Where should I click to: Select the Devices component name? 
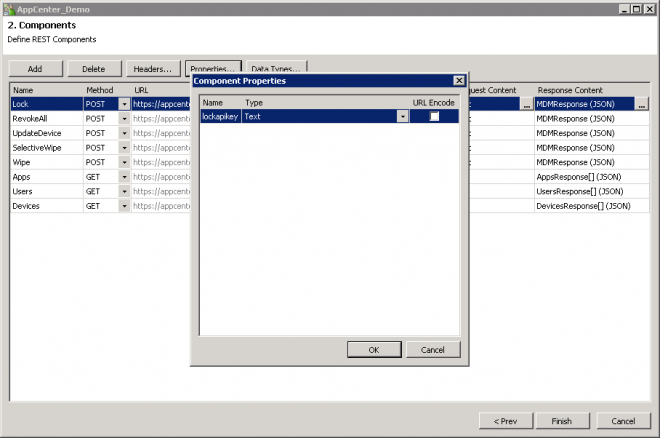tap(47, 206)
